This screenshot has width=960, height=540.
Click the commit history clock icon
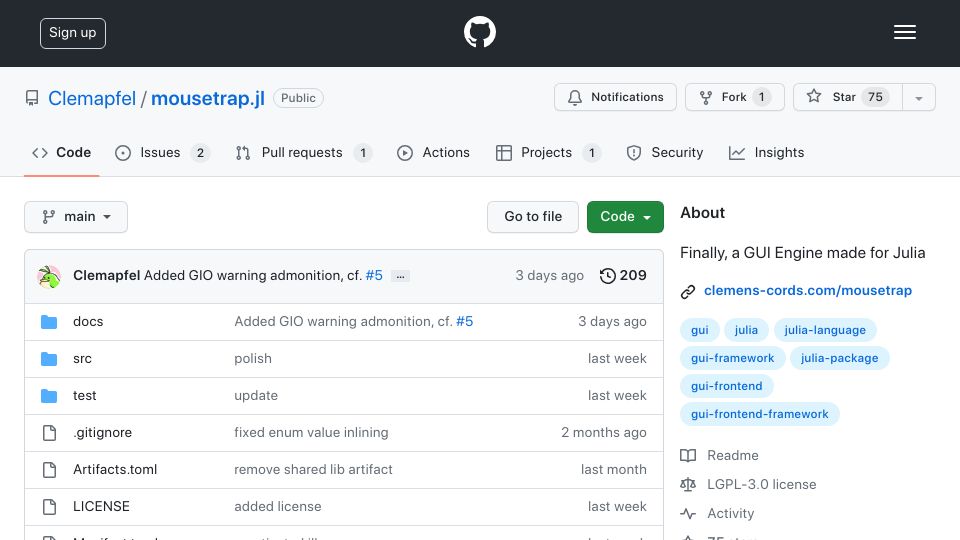(x=607, y=276)
